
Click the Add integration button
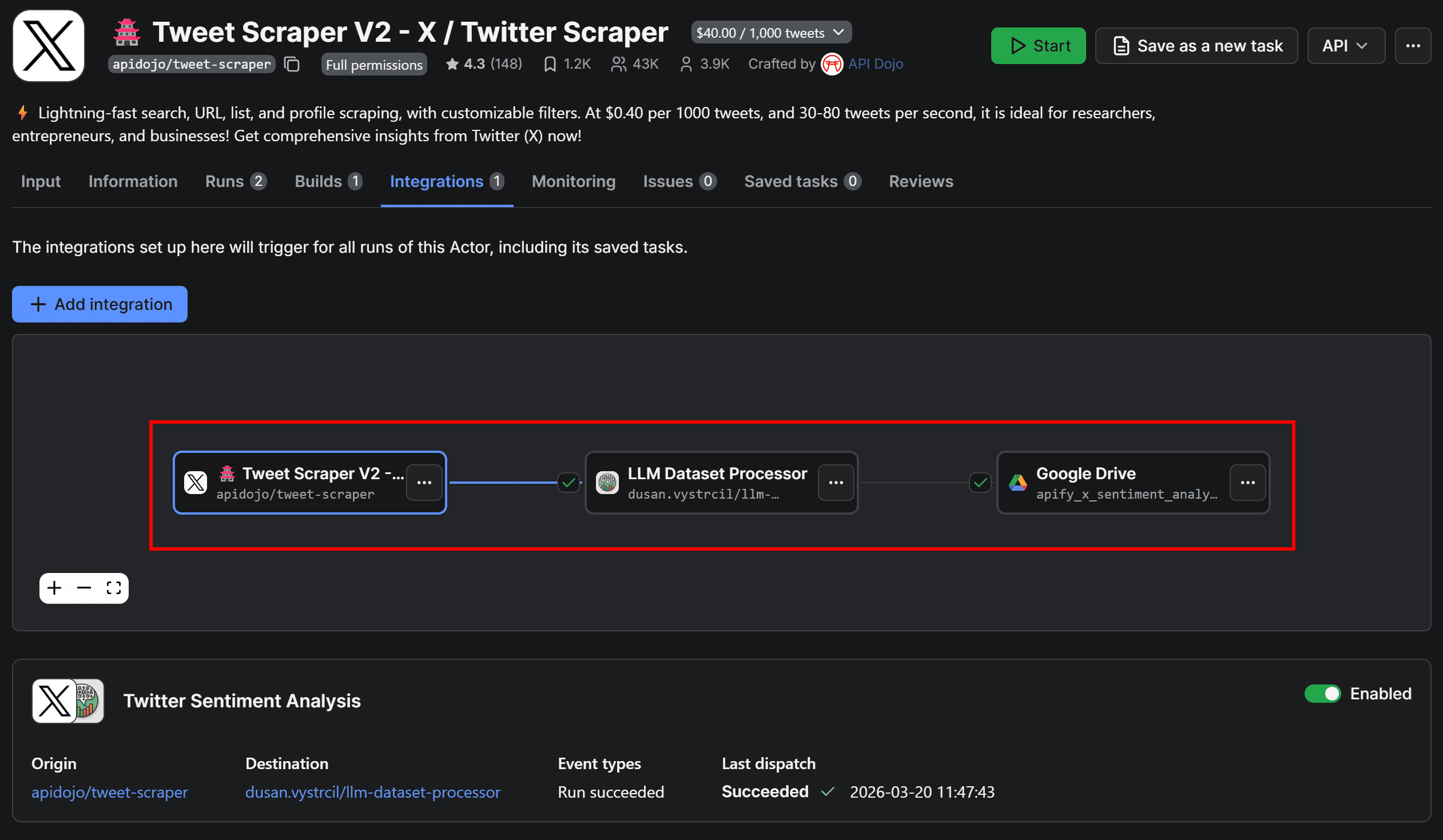pos(100,304)
